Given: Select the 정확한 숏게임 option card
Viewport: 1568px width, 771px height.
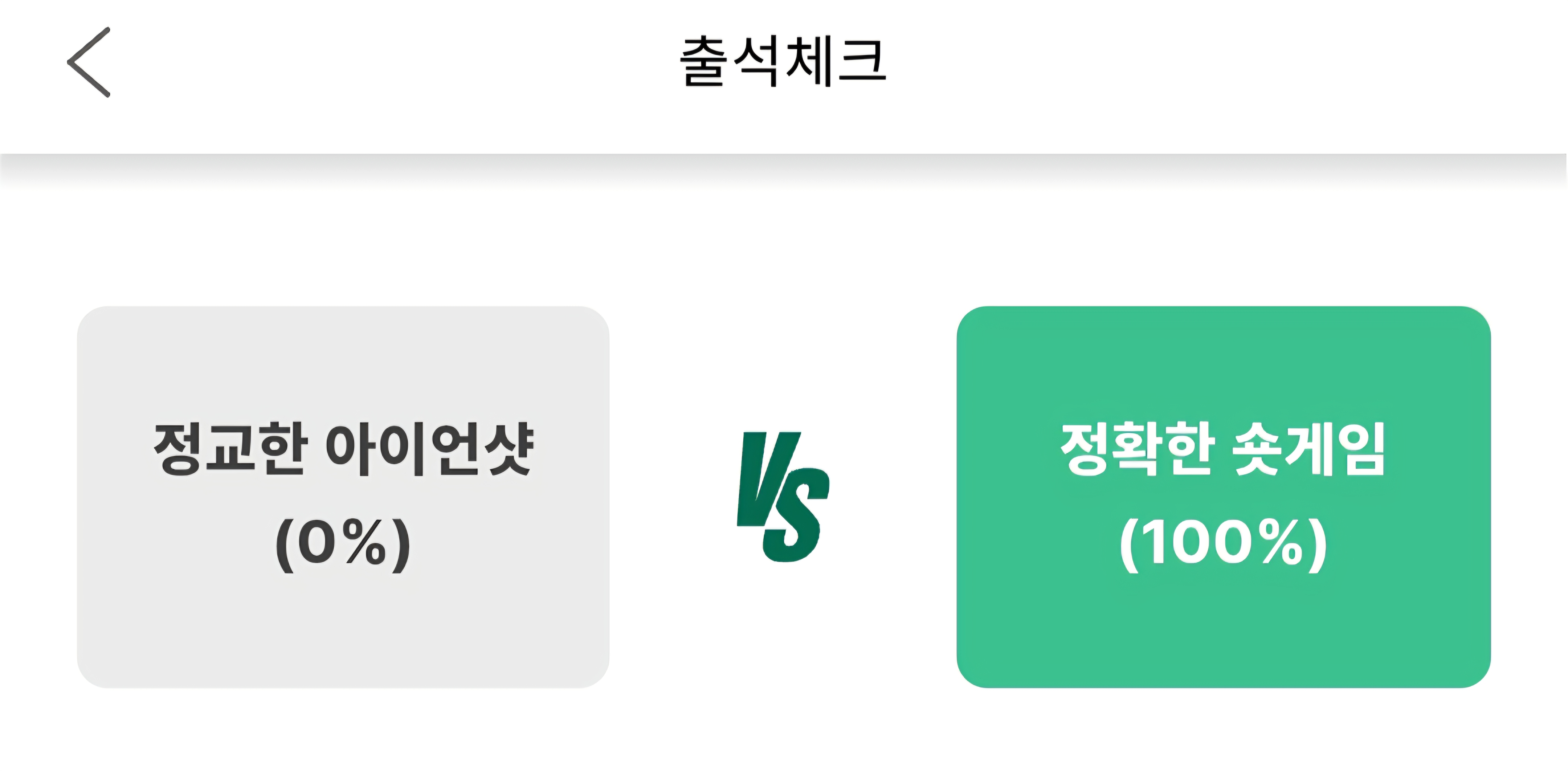Looking at the screenshot, I should click(1223, 497).
